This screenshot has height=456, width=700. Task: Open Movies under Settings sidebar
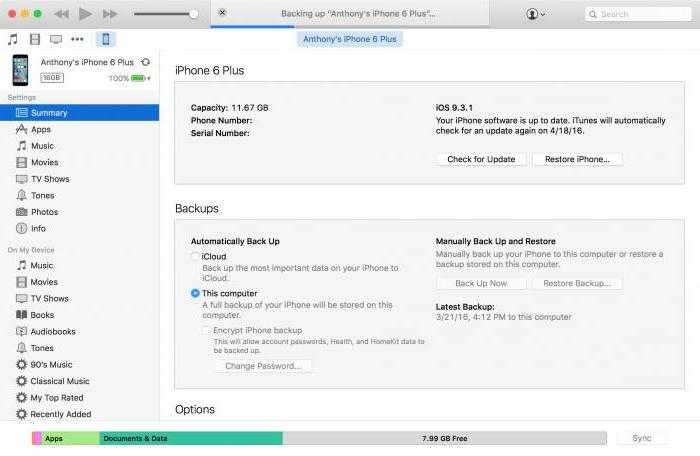(79, 163)
